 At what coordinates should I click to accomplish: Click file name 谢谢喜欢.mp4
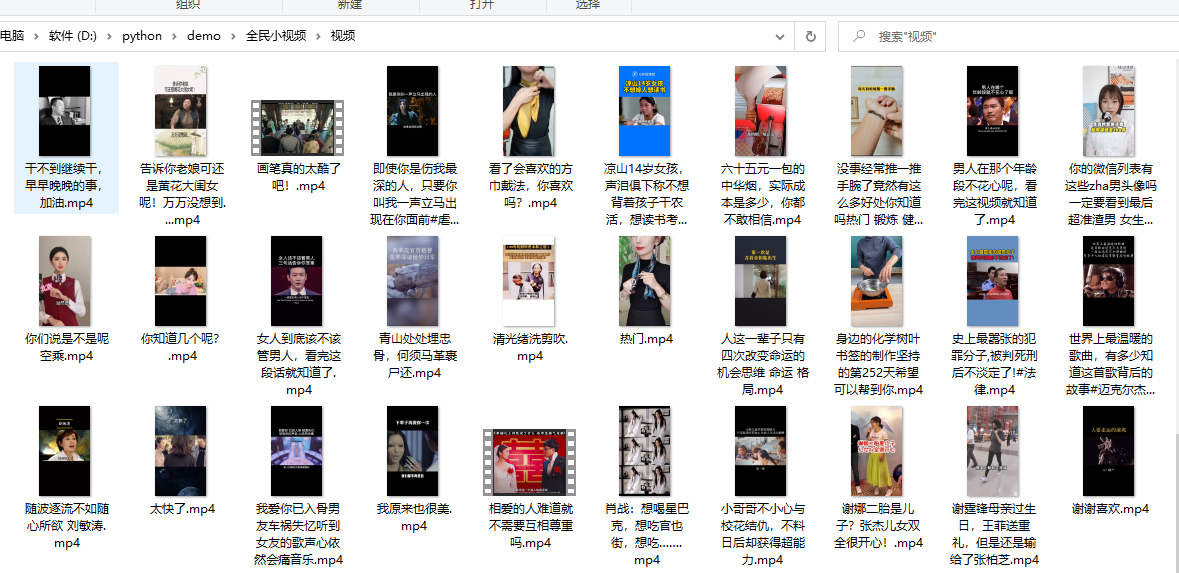(x=1111, y=509)
